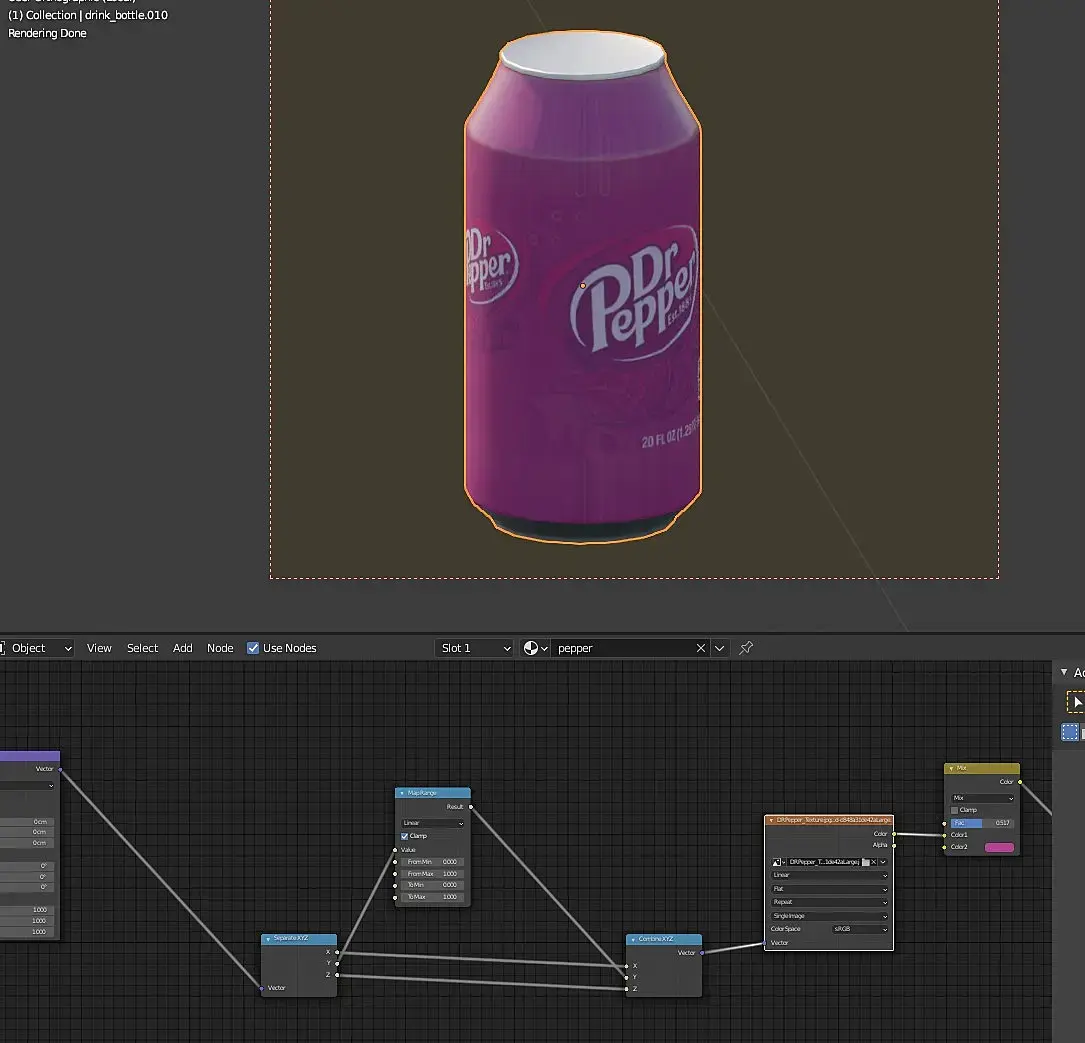
Task: Open the Slot 1 dropdown
Action: click(x=475, y=648)
